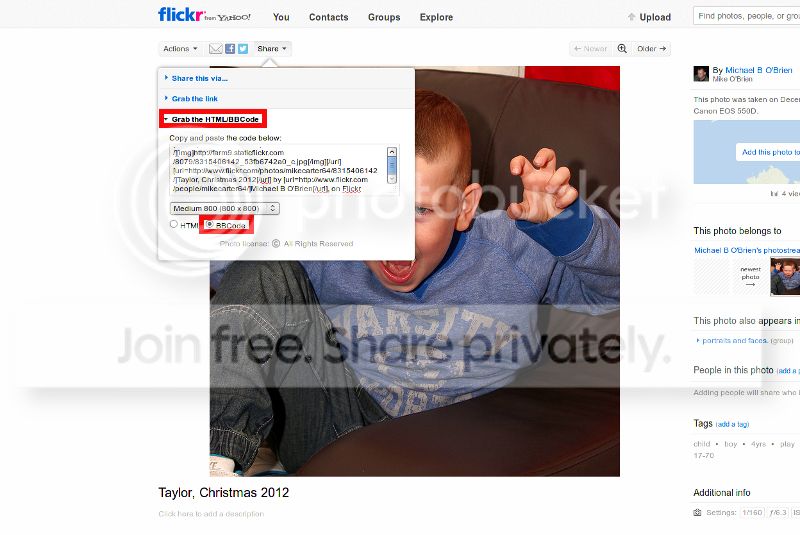Click the code box scrollbar
Image resolution: width=800 pixels, height=535 pixels.
(x=392, y=165)
